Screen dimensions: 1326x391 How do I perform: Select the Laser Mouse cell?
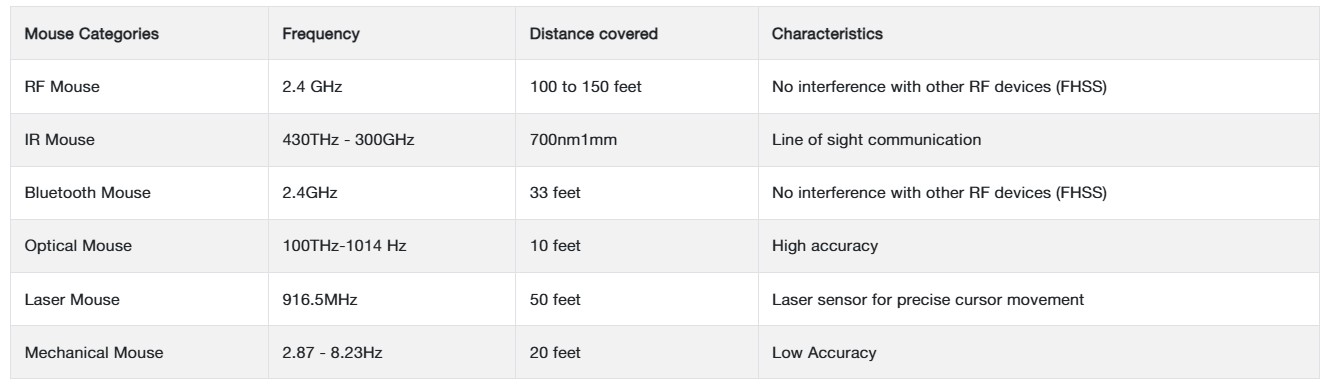coord(138,299)
